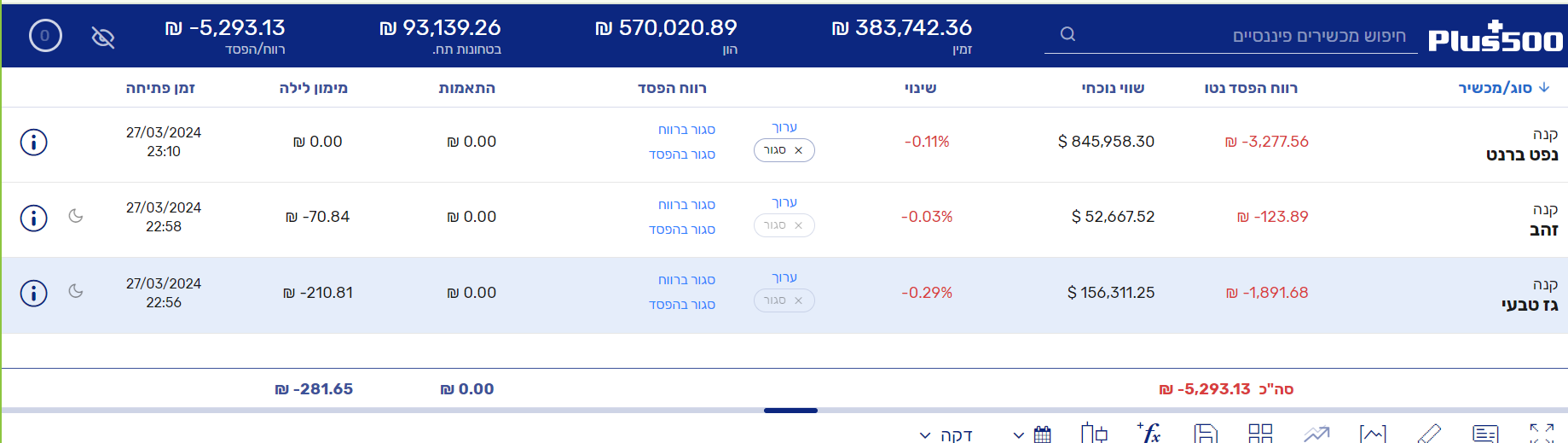
Task: Expand the chart with the fullscreen icon
Action: (x=1542, y=434)
